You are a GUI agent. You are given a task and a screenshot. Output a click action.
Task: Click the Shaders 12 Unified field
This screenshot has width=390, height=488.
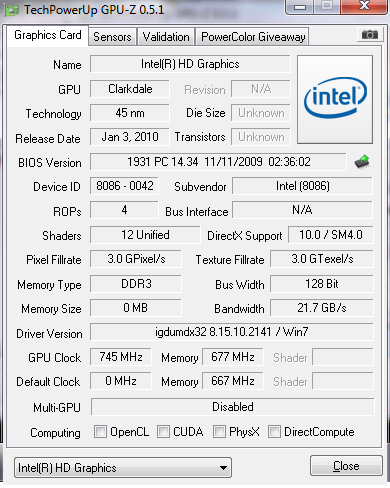145,235
